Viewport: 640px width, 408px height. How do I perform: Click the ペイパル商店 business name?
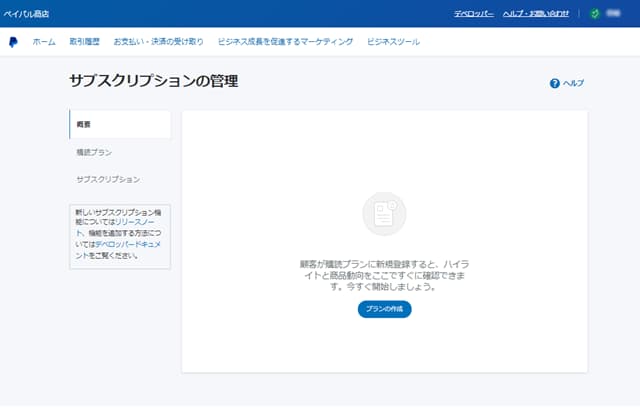(x=26, y=14)
